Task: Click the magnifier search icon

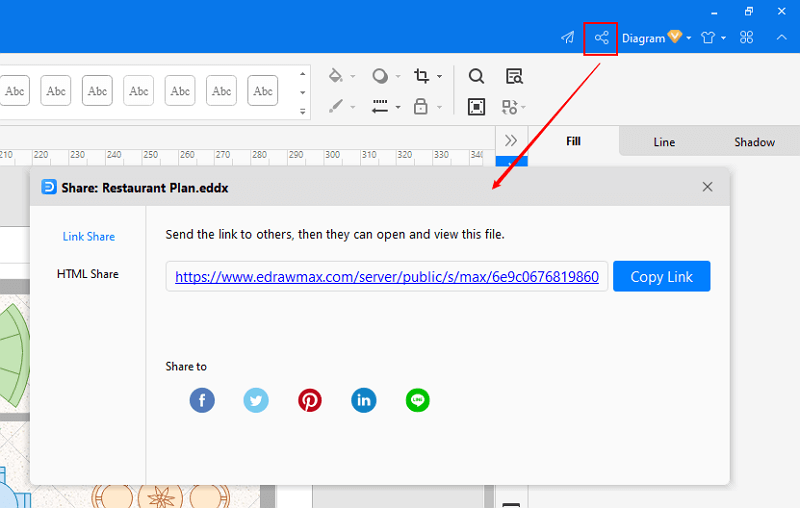Action: (476, 76)
